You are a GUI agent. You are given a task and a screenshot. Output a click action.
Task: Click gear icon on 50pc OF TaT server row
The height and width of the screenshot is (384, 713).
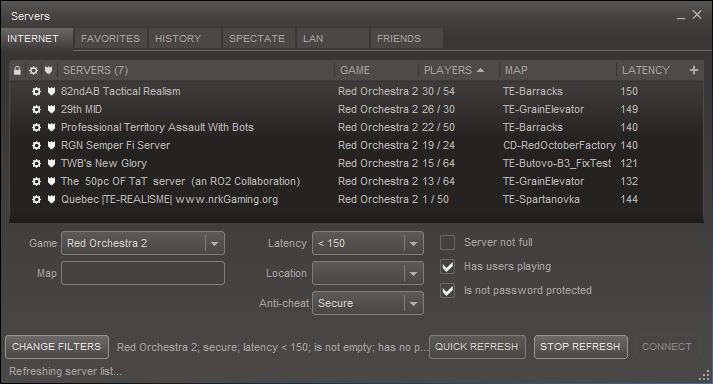click(x=36, y=182)
